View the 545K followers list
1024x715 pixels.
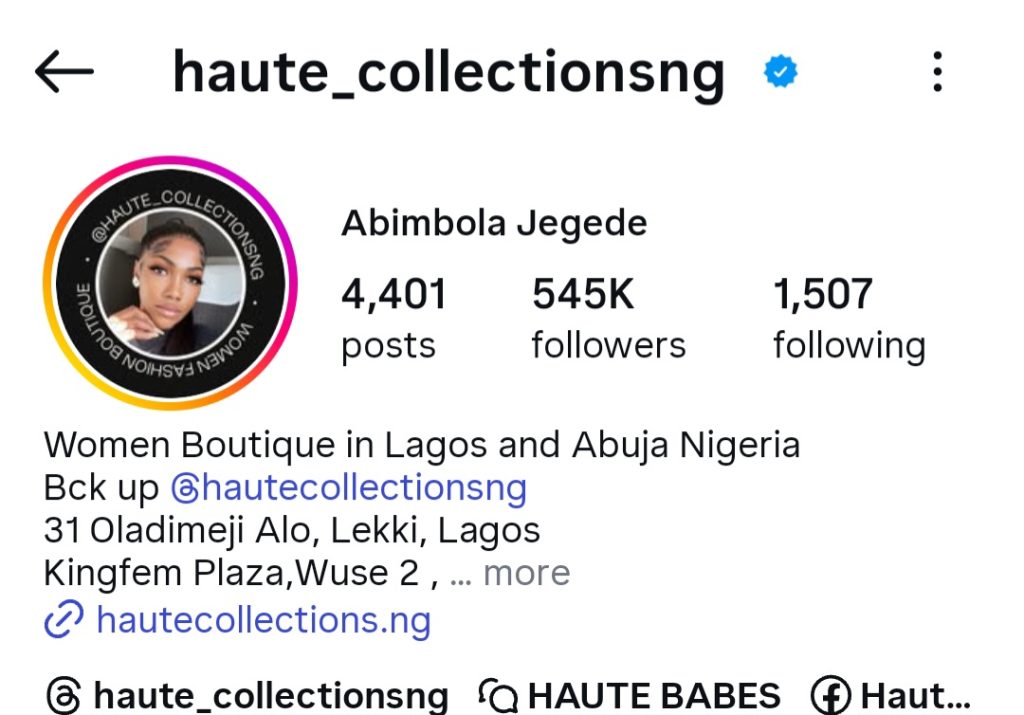tap(608, 318)
